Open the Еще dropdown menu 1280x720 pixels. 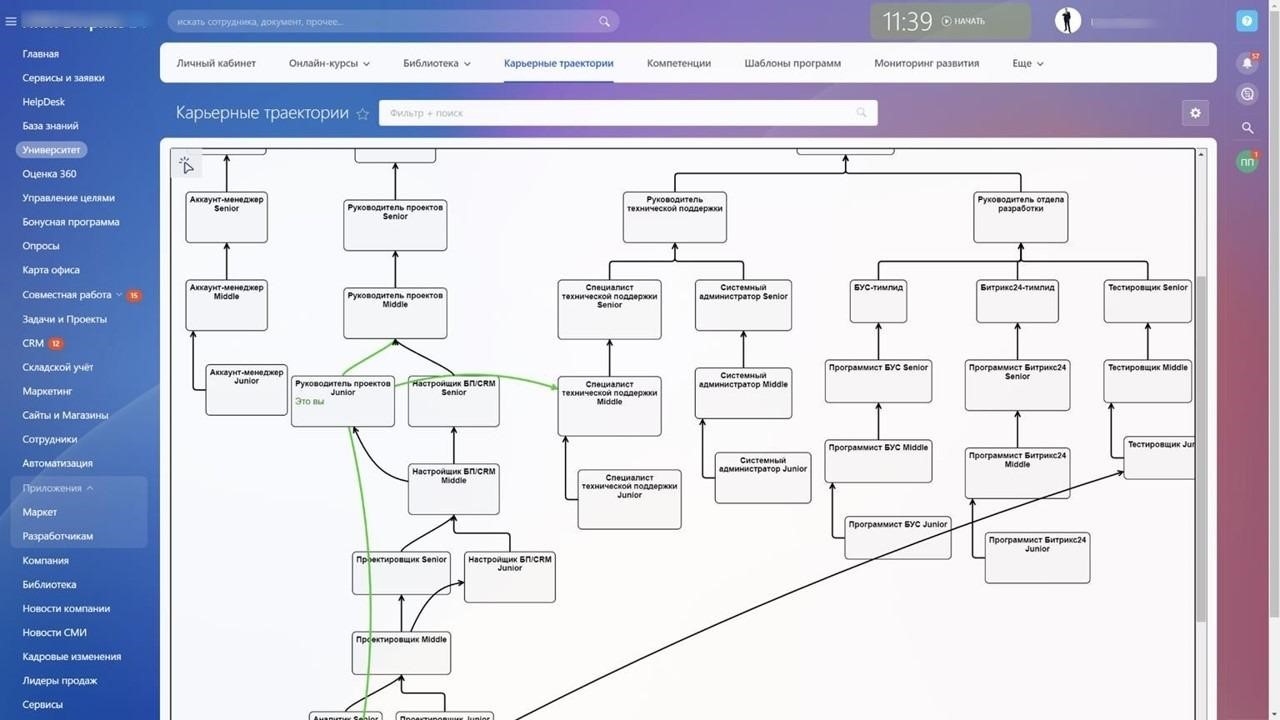pyautogui.click(x=1028, y=63)
